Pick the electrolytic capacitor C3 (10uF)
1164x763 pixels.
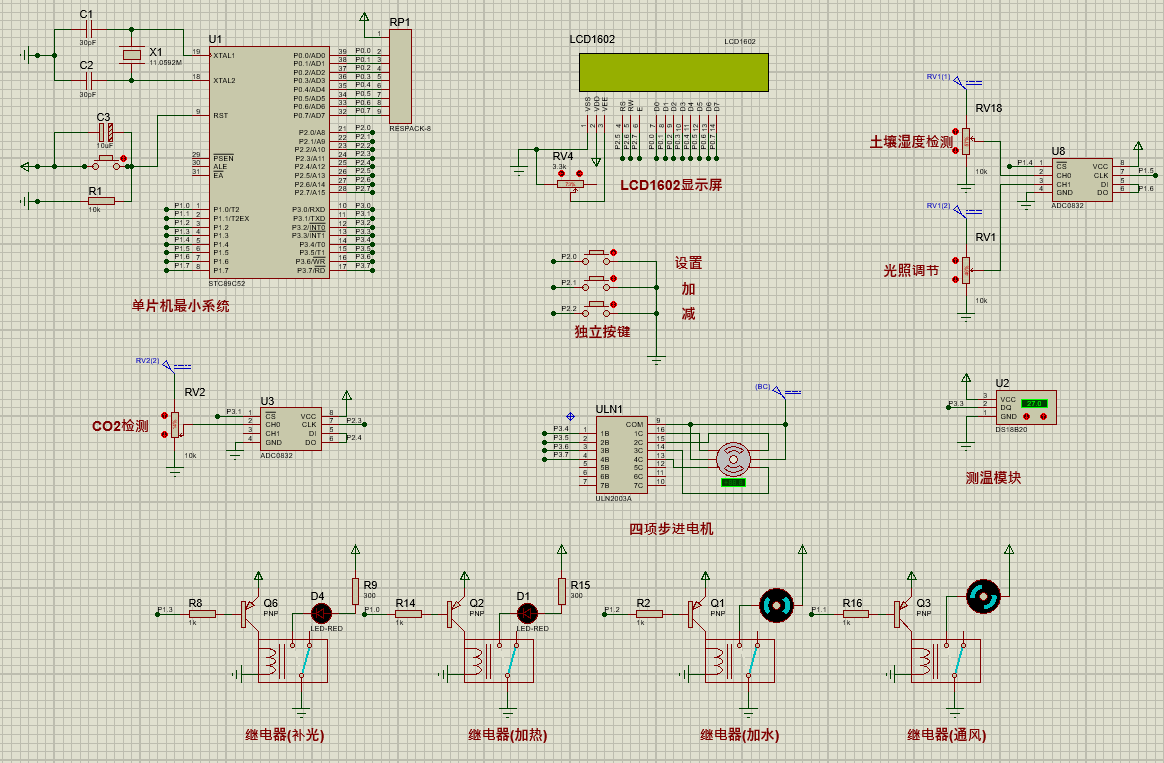point(106,133)
